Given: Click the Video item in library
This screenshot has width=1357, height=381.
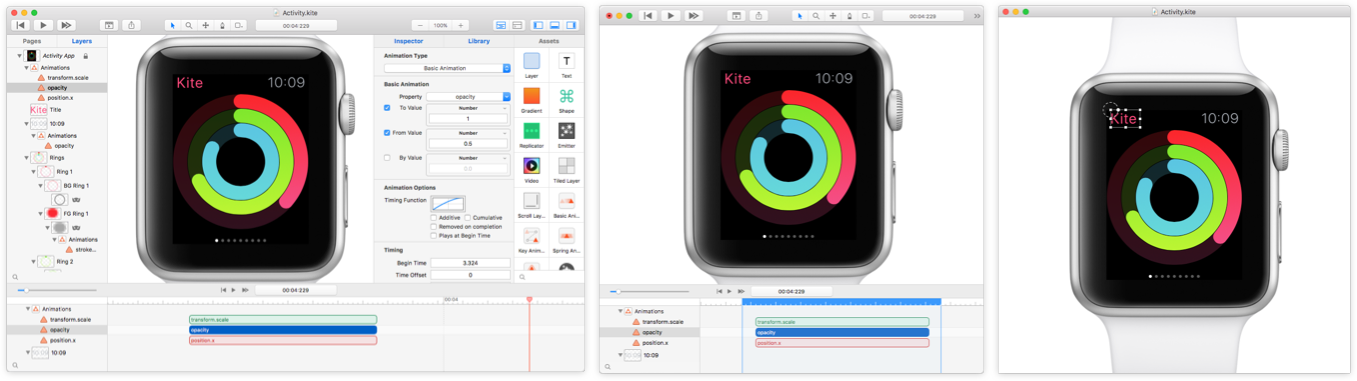Looking at the screenshot, I should 532,170.
